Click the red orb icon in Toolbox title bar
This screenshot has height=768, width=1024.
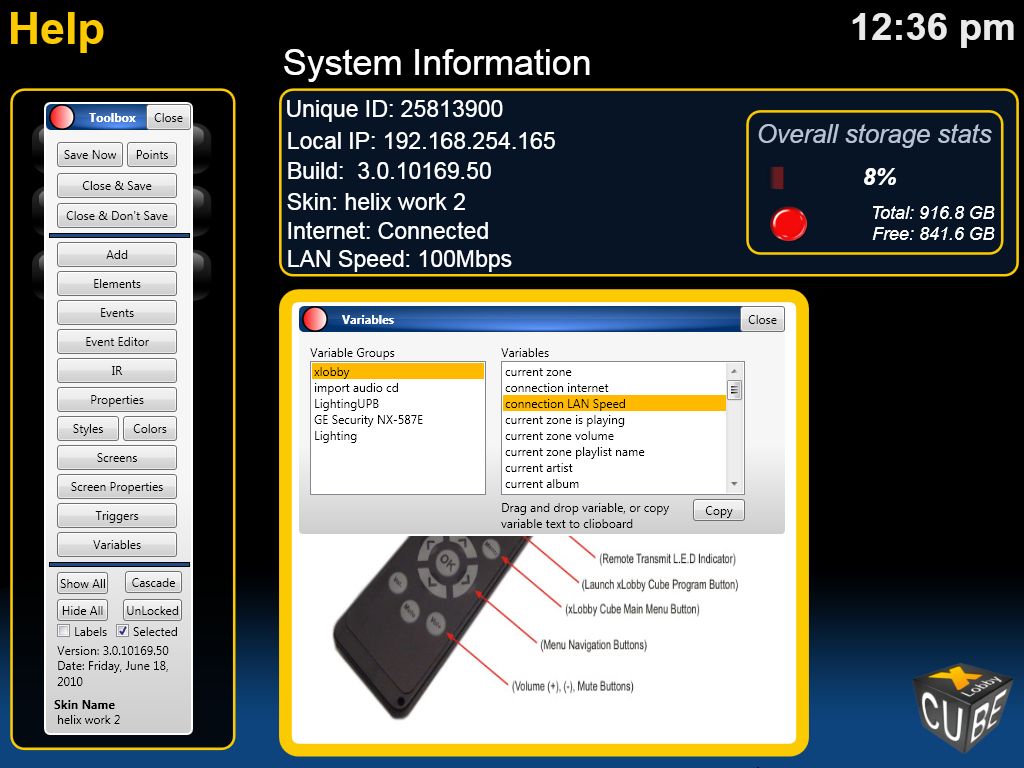62,118
